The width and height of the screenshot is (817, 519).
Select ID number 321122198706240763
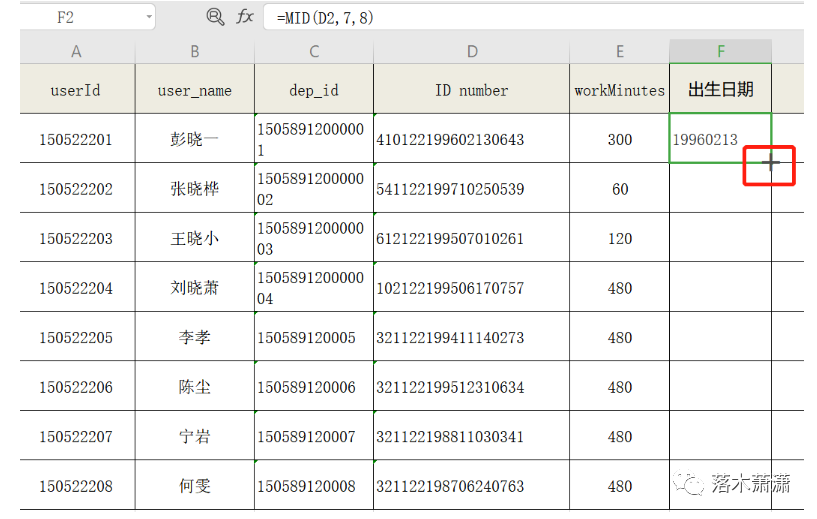tap(472, 485)
